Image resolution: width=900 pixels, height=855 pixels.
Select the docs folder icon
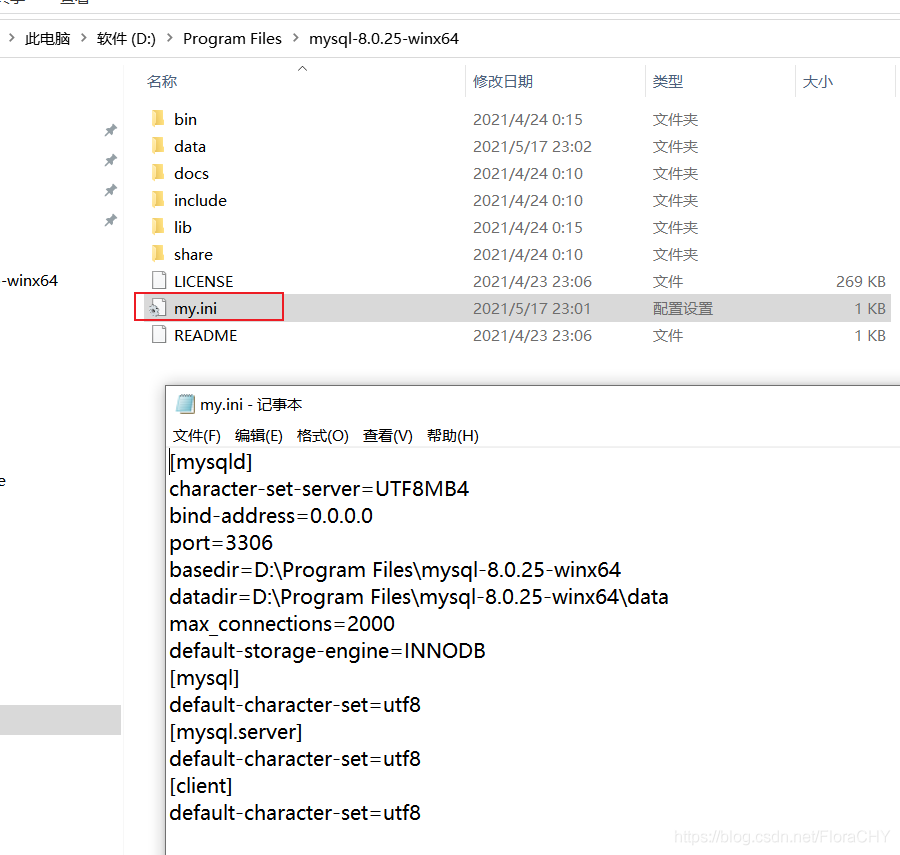(158, 173)
